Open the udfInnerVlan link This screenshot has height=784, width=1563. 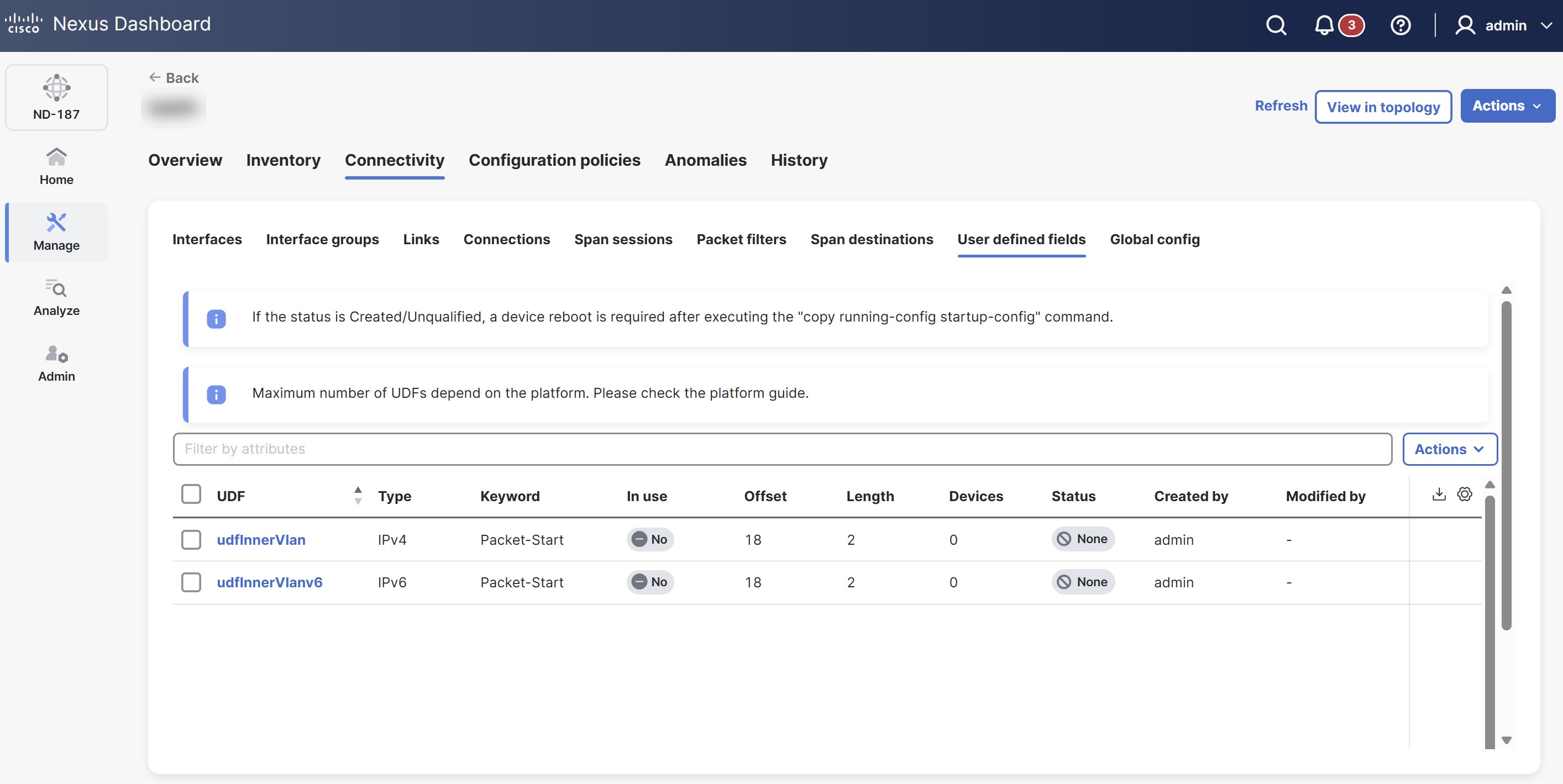pyautogui.click(x=261, y=540)
